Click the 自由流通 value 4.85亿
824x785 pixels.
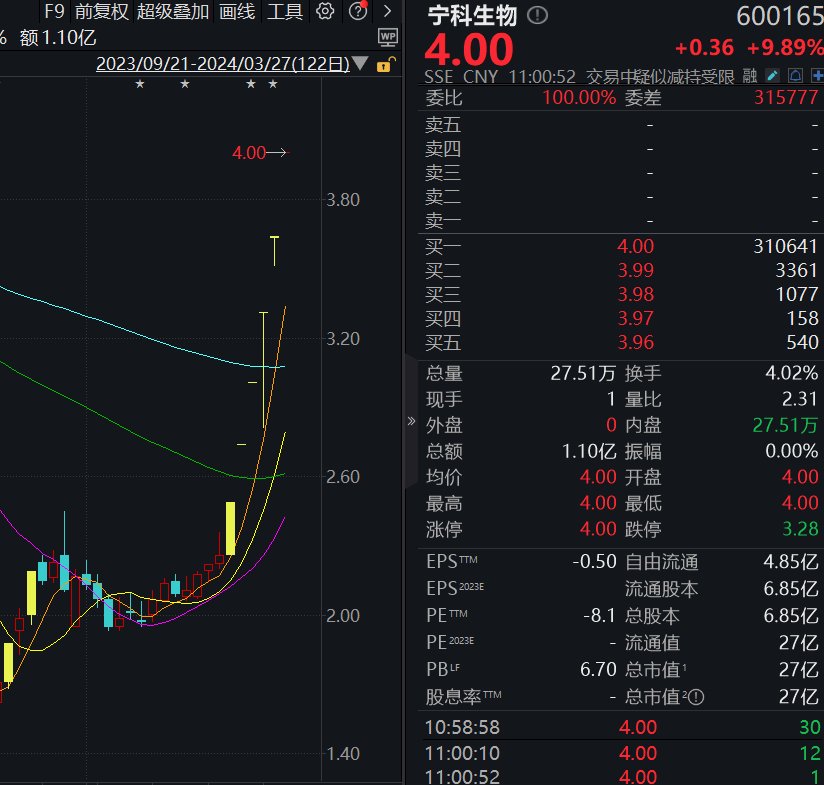coord(791,562)
